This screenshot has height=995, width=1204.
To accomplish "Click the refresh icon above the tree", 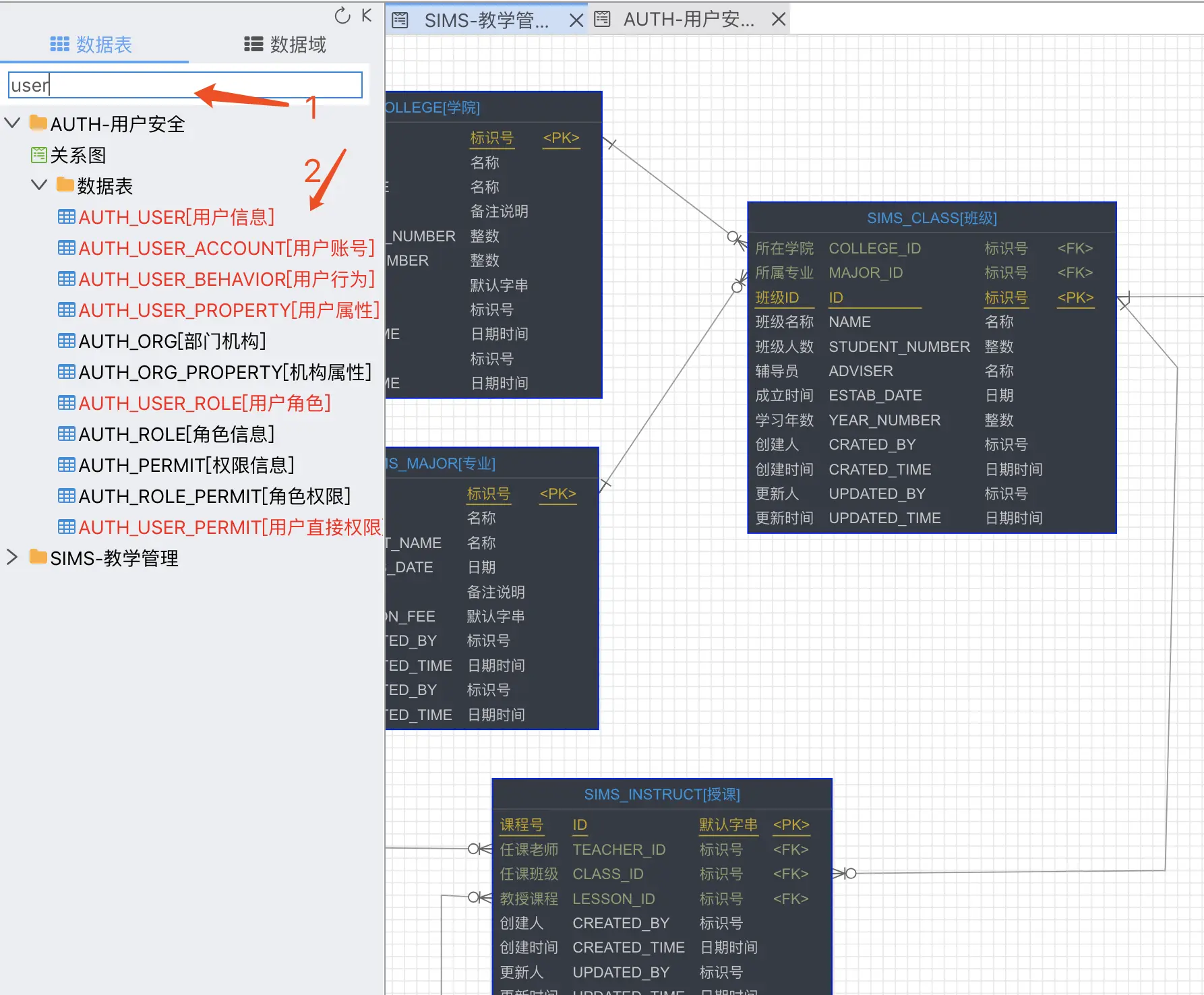I will click(x=342, y=16).
